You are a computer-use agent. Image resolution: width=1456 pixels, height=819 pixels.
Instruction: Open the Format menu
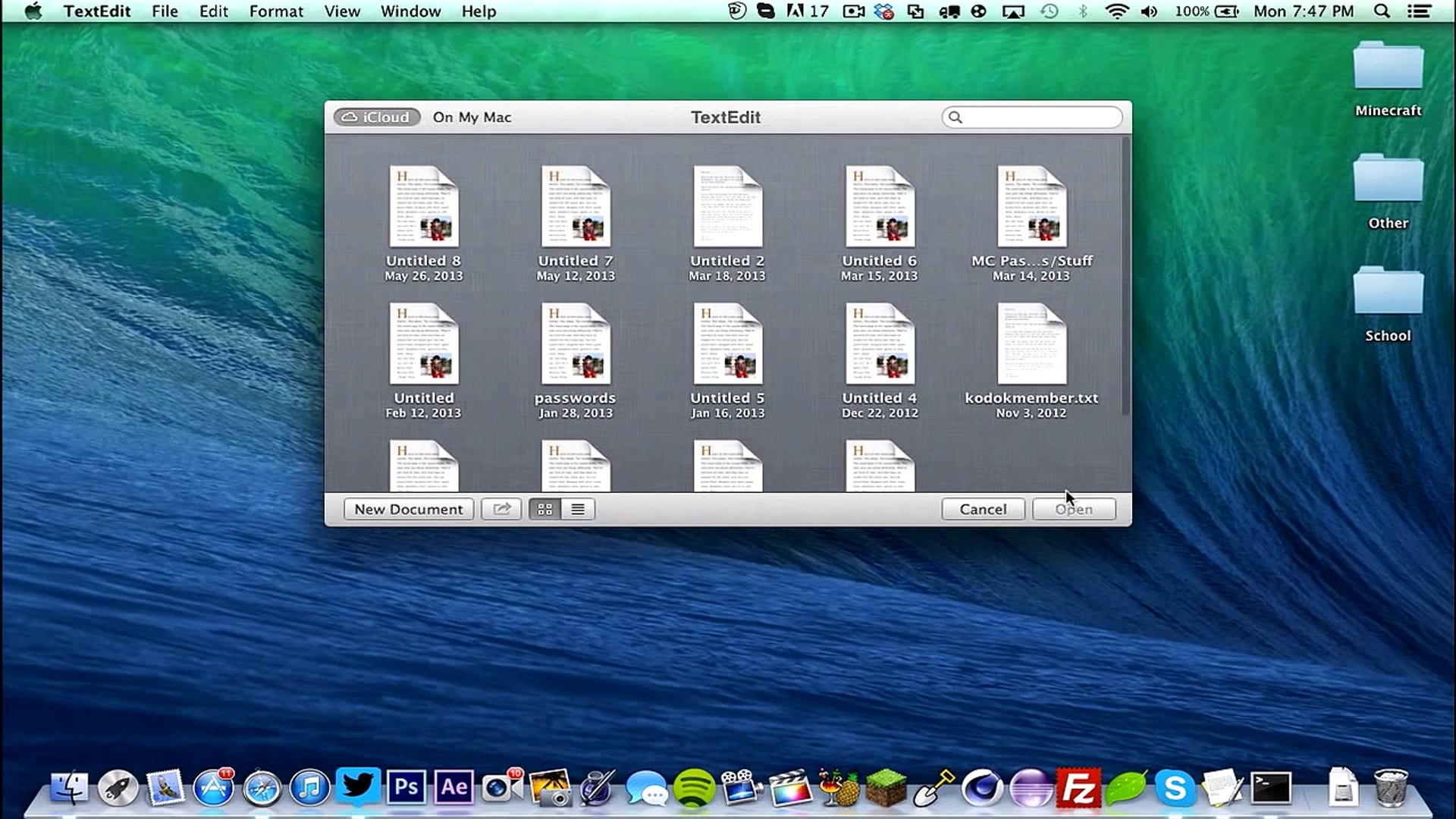(276, 11)
